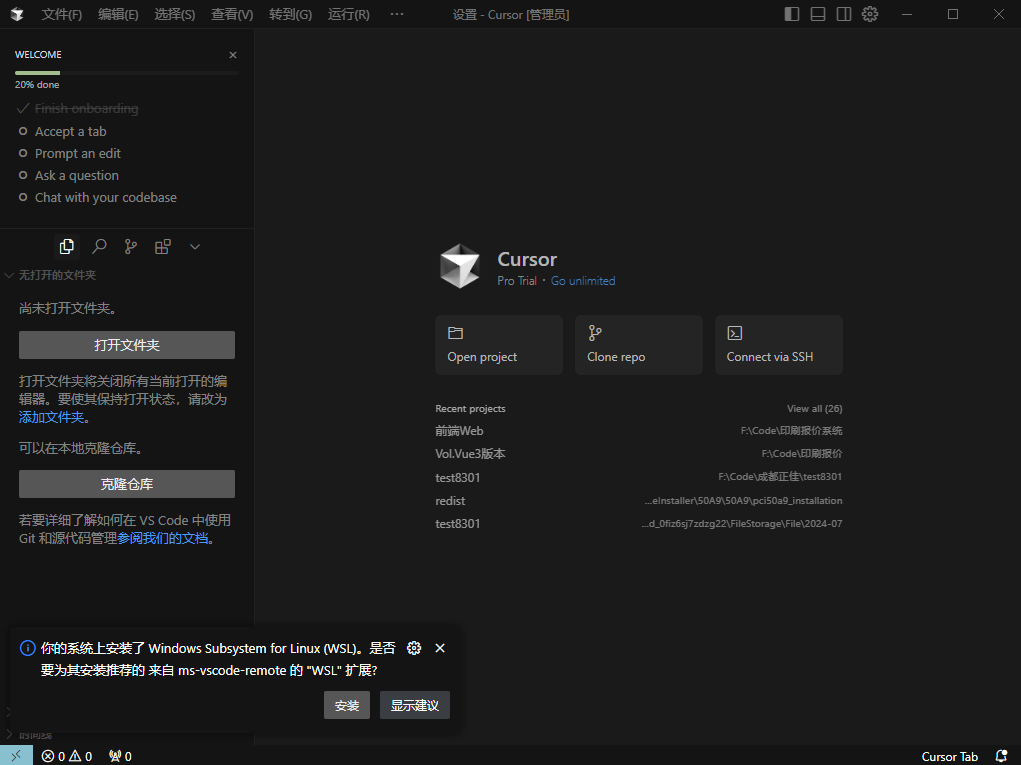This screenshot has width=1021, height=765.
Task: Click the Cursor logo in title bar
Action: point(17,14)
